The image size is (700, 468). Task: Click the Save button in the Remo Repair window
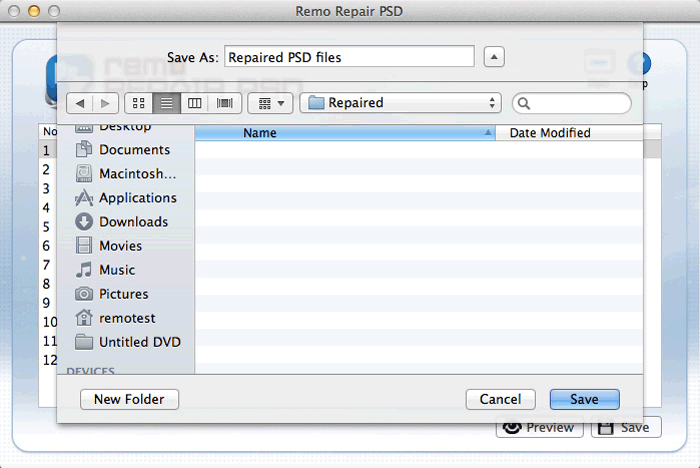click(626, 429)
